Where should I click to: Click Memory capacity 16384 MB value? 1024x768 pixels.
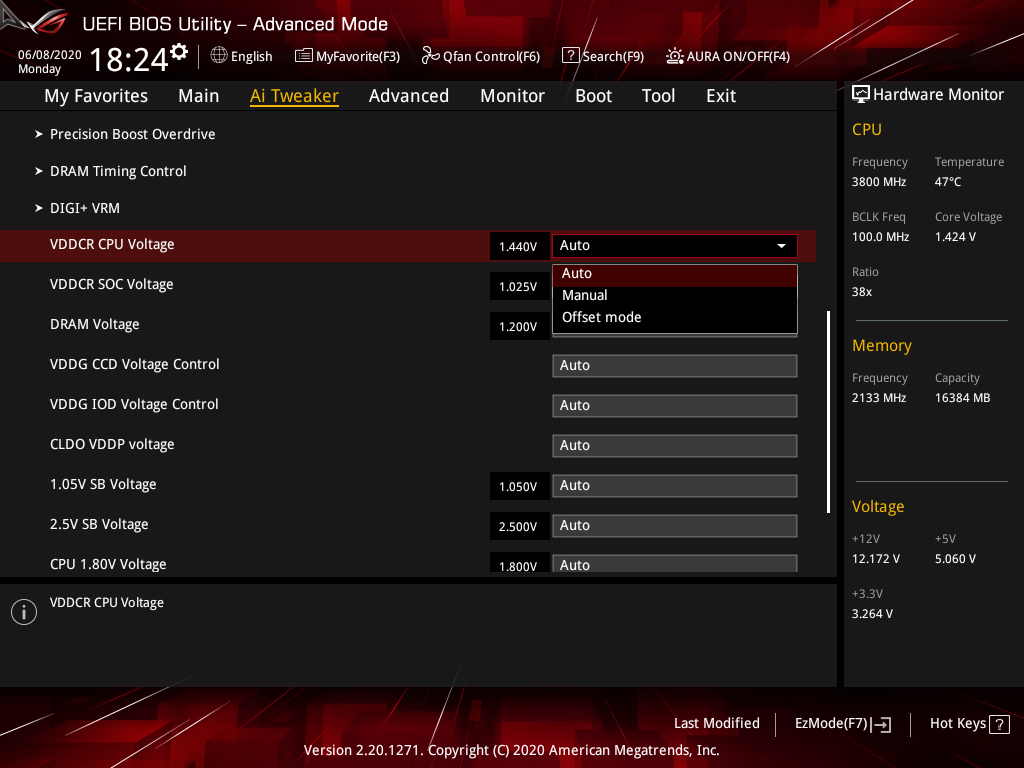point(963,398)
